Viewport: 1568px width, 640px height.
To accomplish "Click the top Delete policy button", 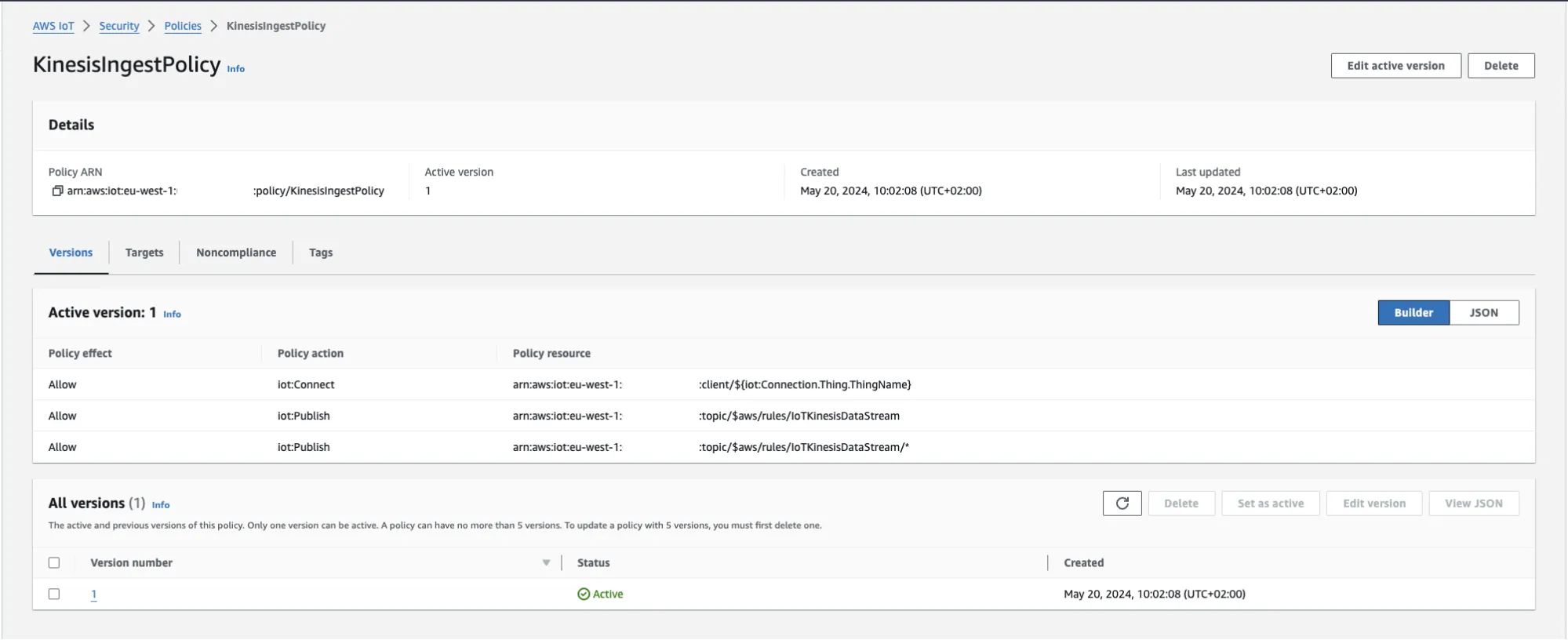I will pos(1501,66).
